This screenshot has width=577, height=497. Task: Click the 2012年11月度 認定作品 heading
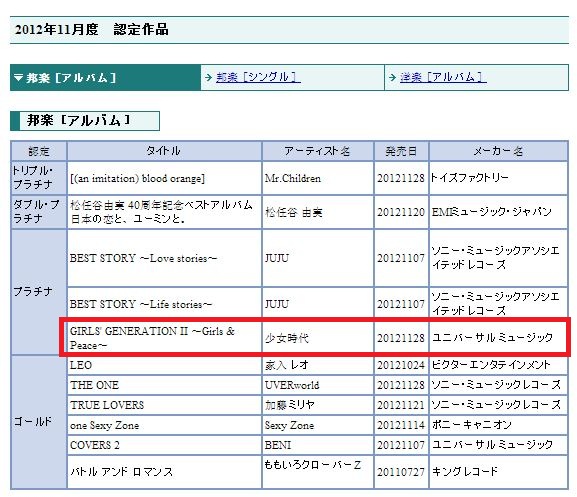click(x=92, y=29)
